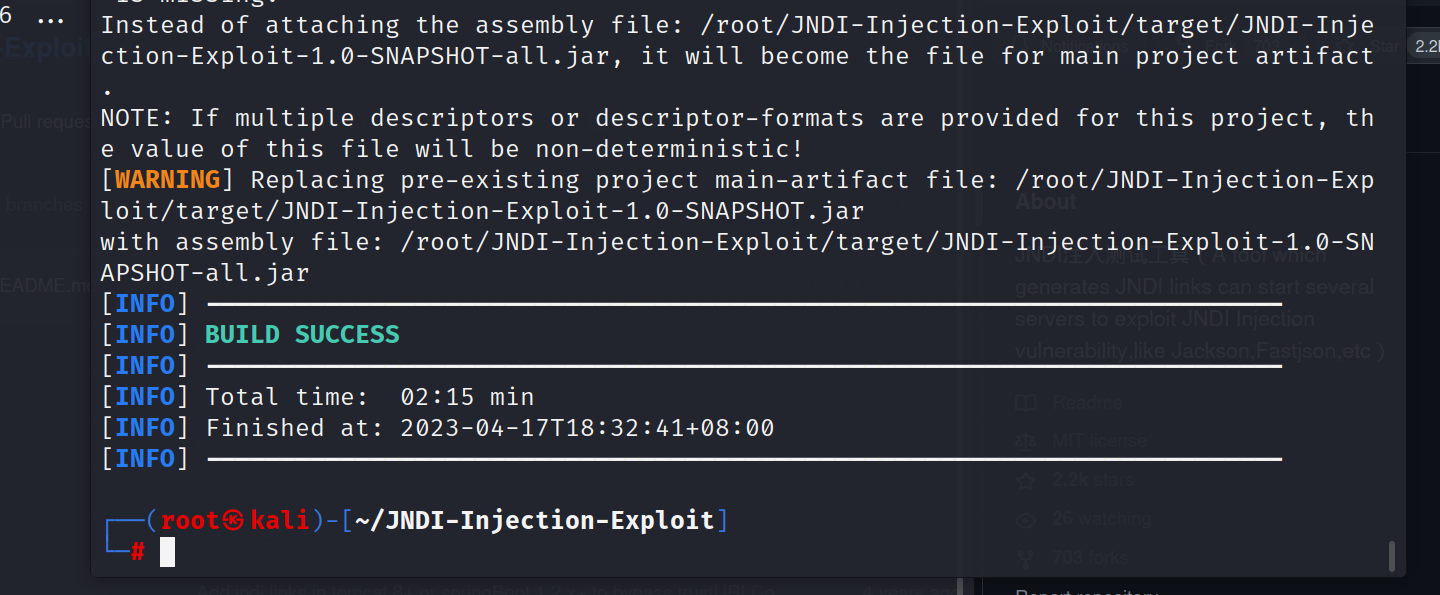Click the star icon beside 2.2k stars
The width and height of the screenshot is (1440, 595).
[x=1024, y=481]
